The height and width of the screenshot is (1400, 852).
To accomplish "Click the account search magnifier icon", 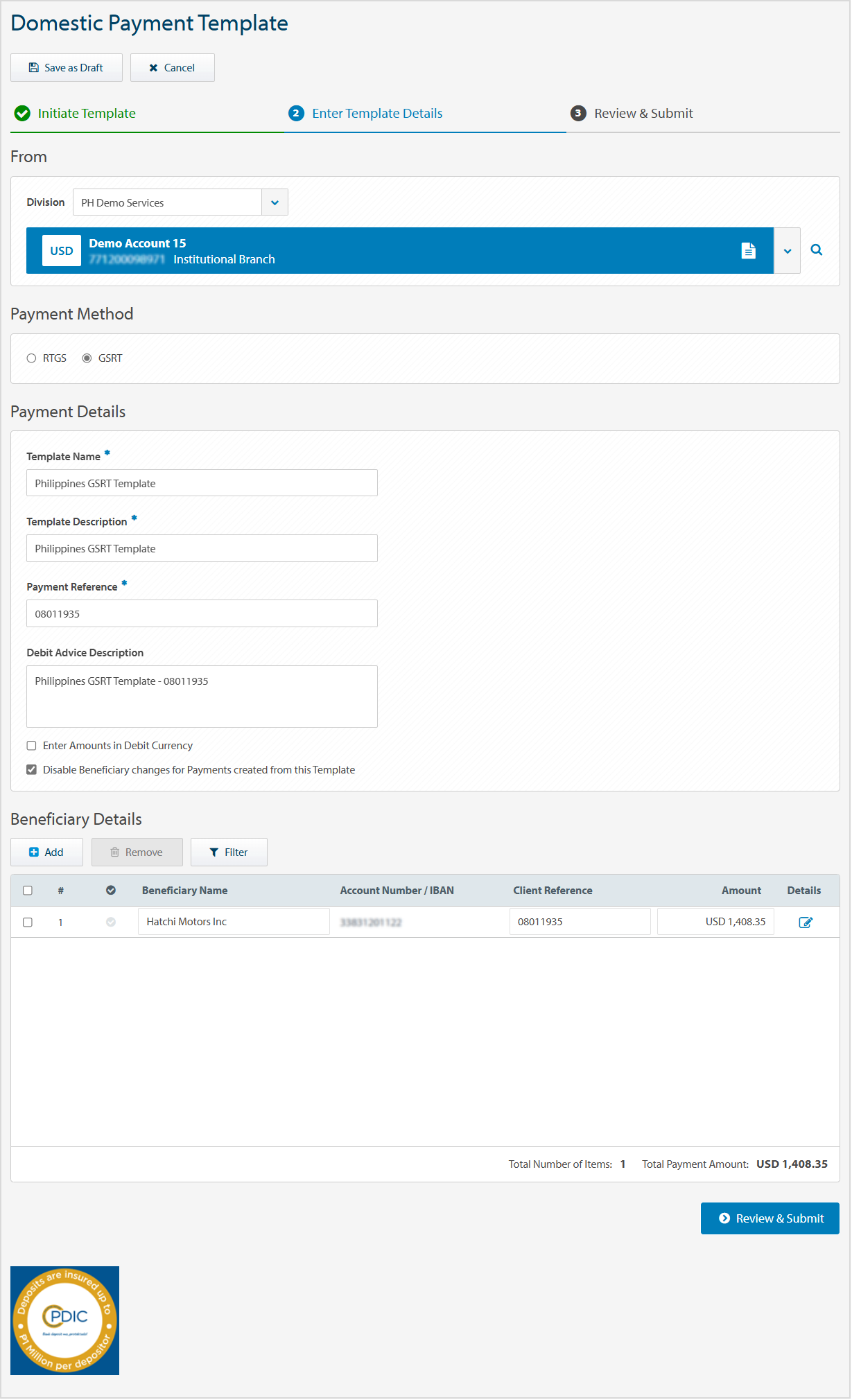I will [817, 250].
